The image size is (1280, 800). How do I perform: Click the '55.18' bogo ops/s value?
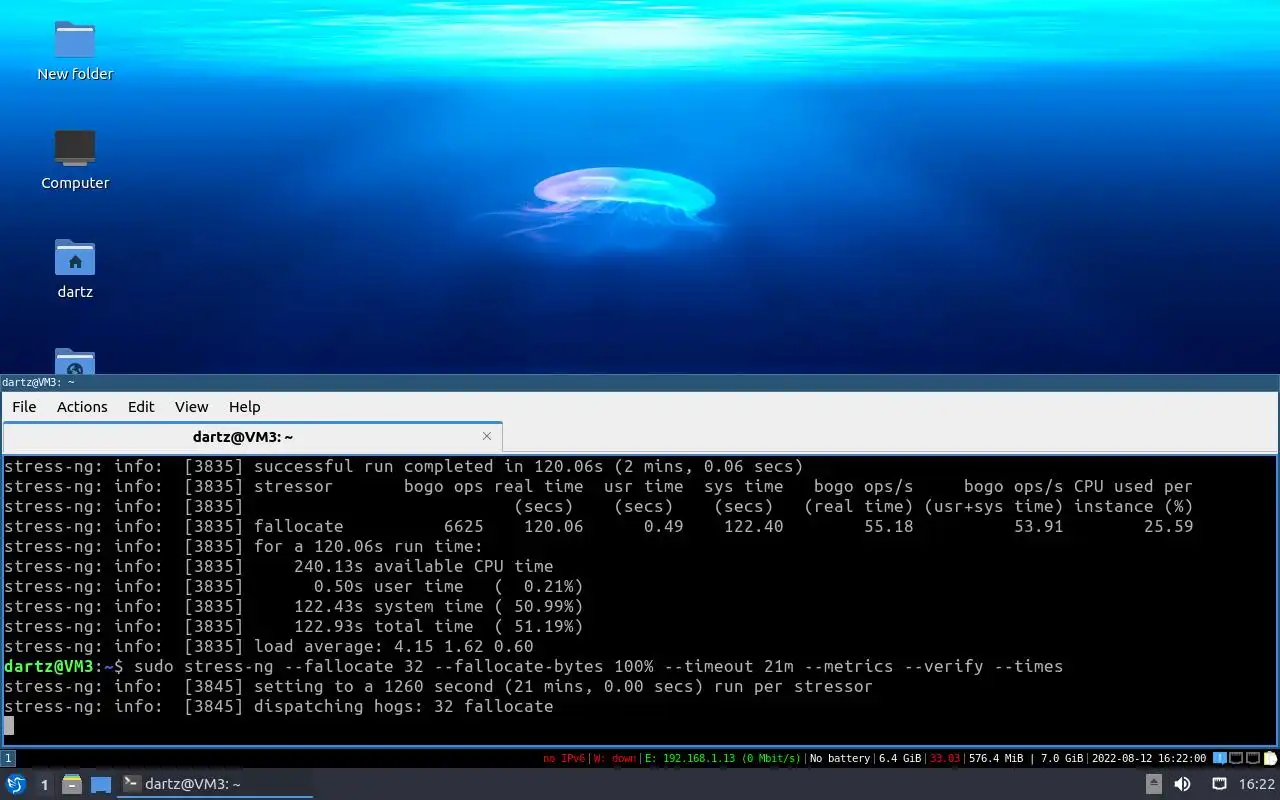tap(889, 526)
